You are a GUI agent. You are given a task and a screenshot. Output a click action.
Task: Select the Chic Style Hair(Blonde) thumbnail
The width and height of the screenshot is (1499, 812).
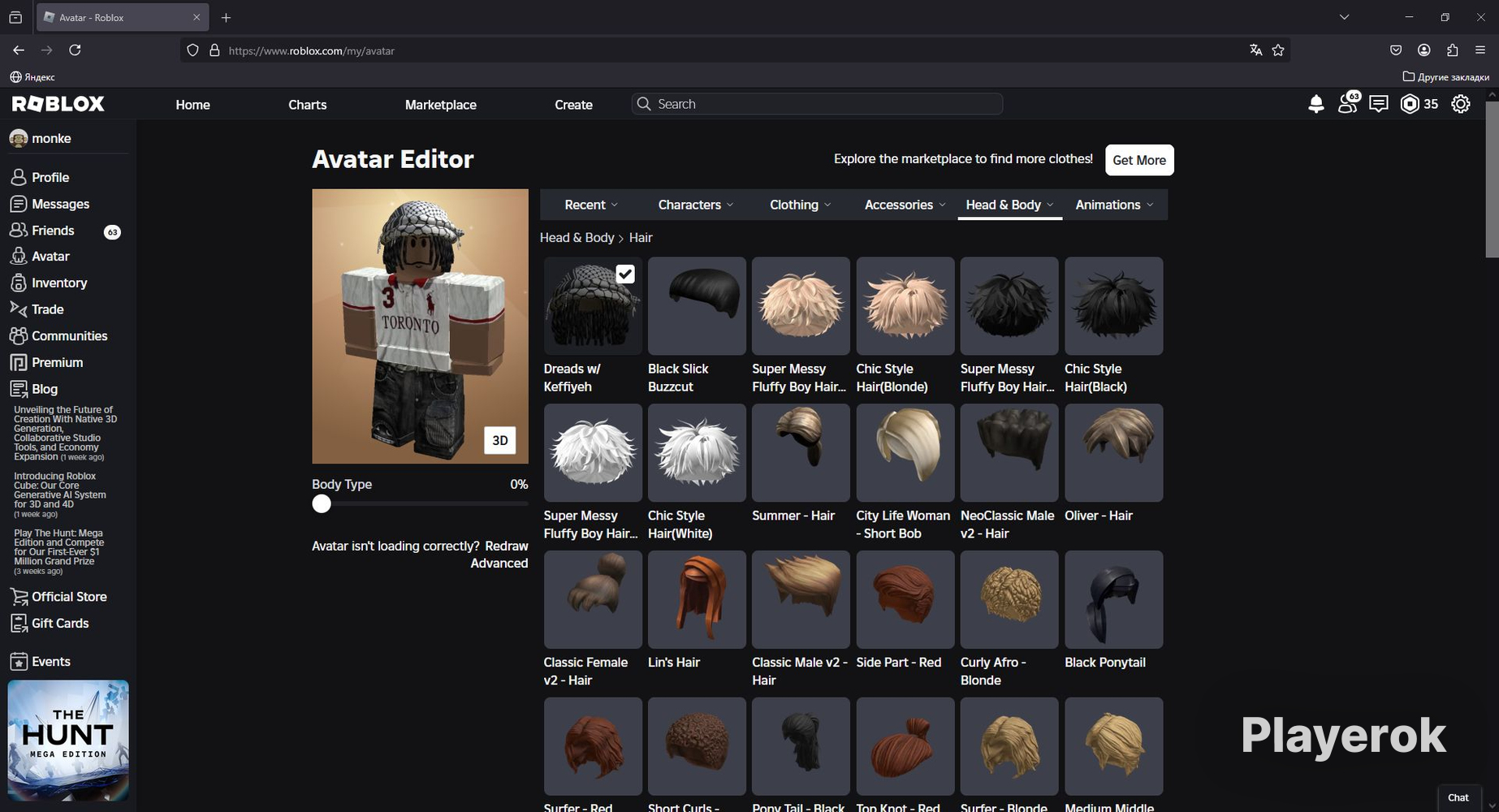click(905, 306)
